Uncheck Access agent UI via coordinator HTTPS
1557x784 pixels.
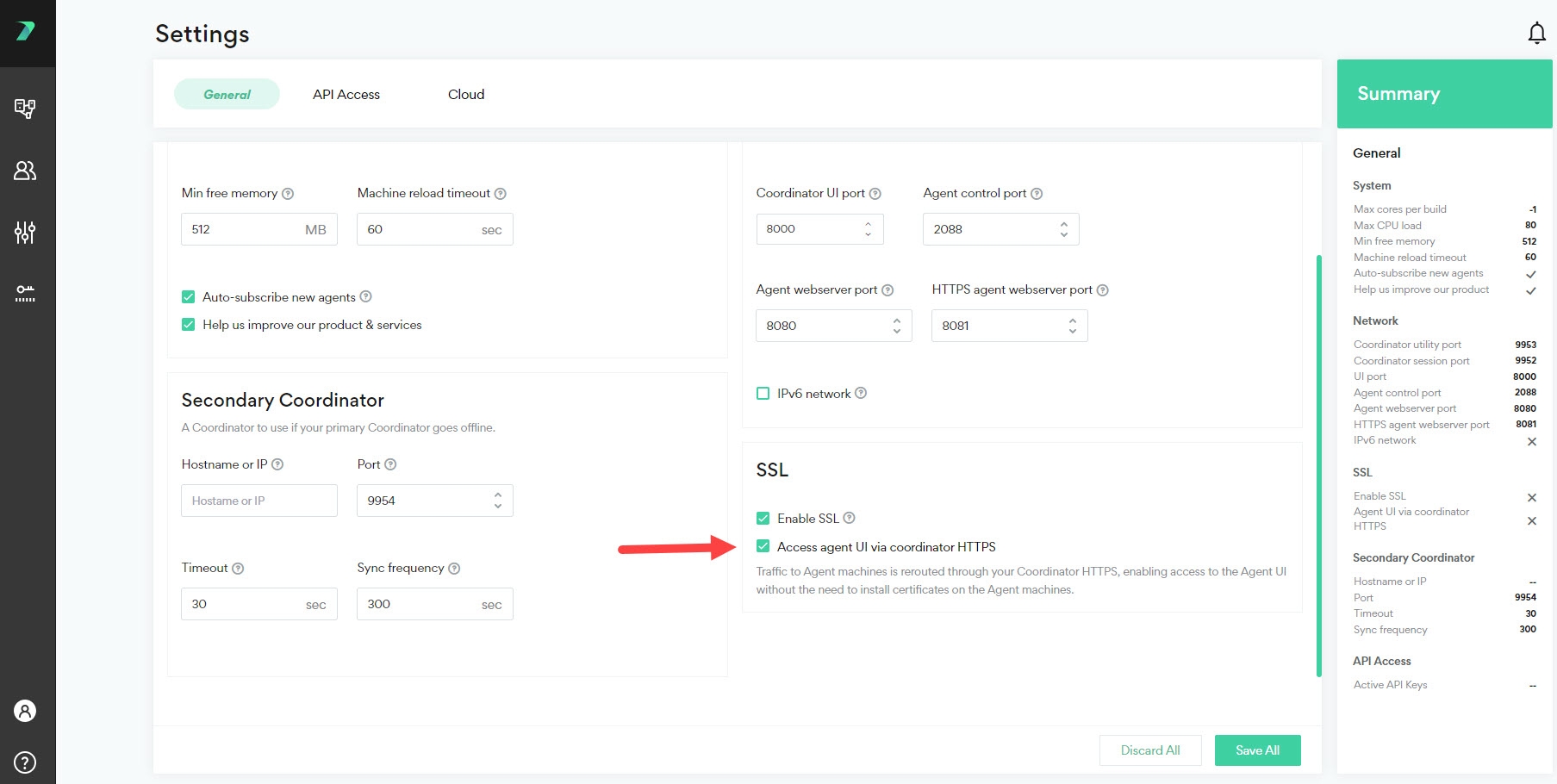[x=763, y=546]
